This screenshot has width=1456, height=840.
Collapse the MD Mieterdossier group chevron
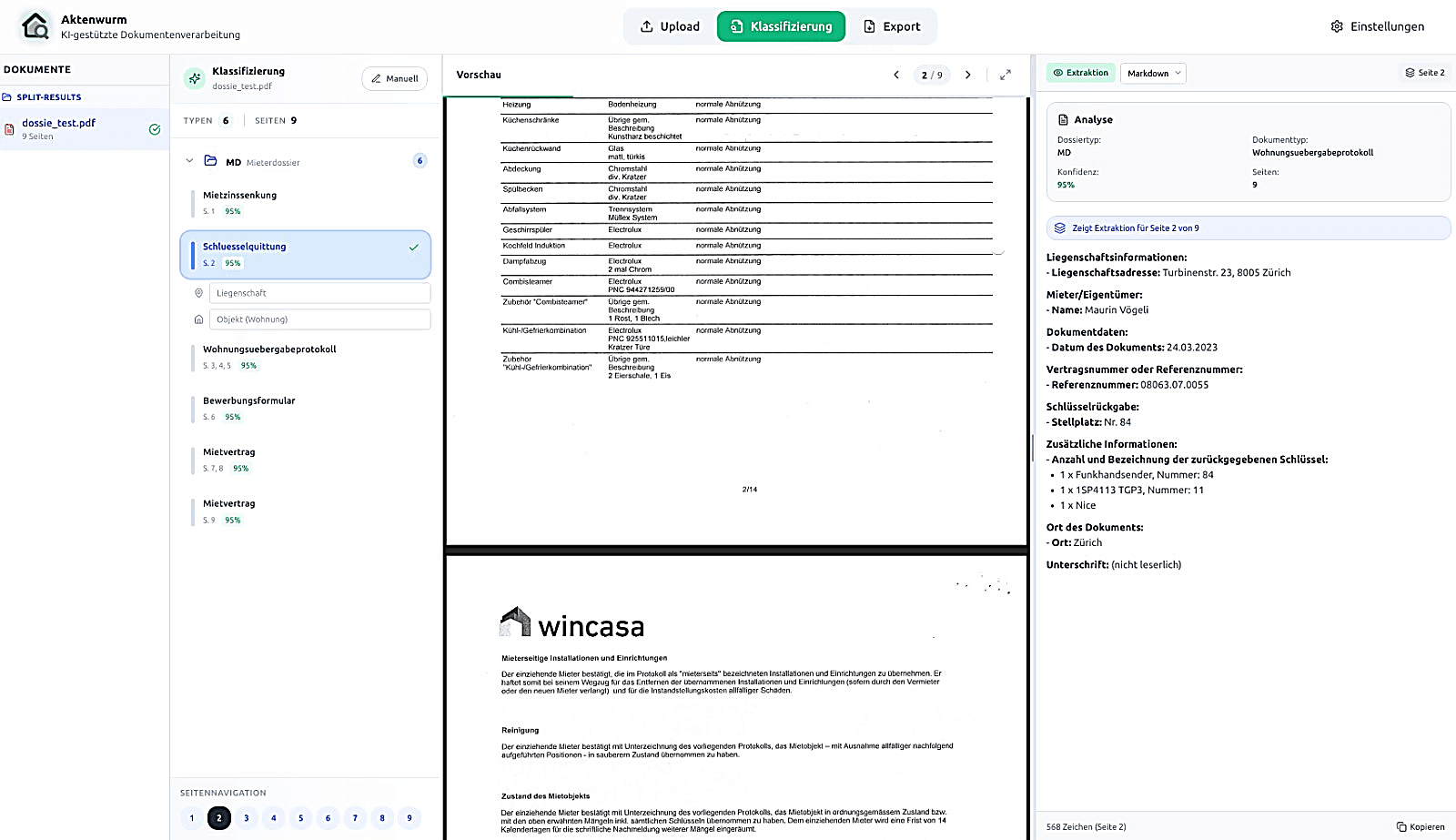pyautogui.click(x=189, y=161)
